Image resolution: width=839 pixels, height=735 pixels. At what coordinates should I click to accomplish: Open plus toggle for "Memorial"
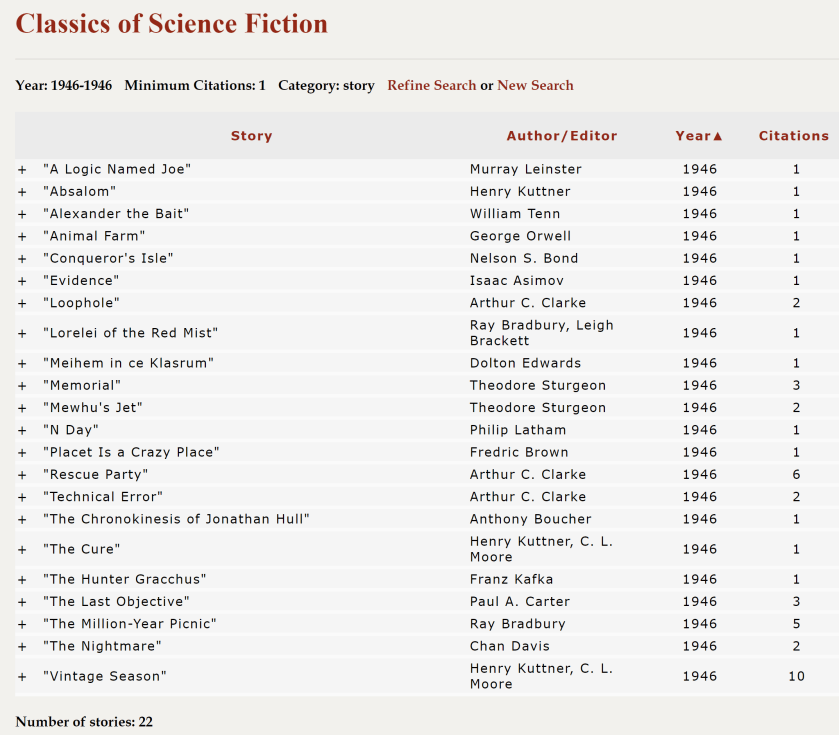tap(22, 386)
